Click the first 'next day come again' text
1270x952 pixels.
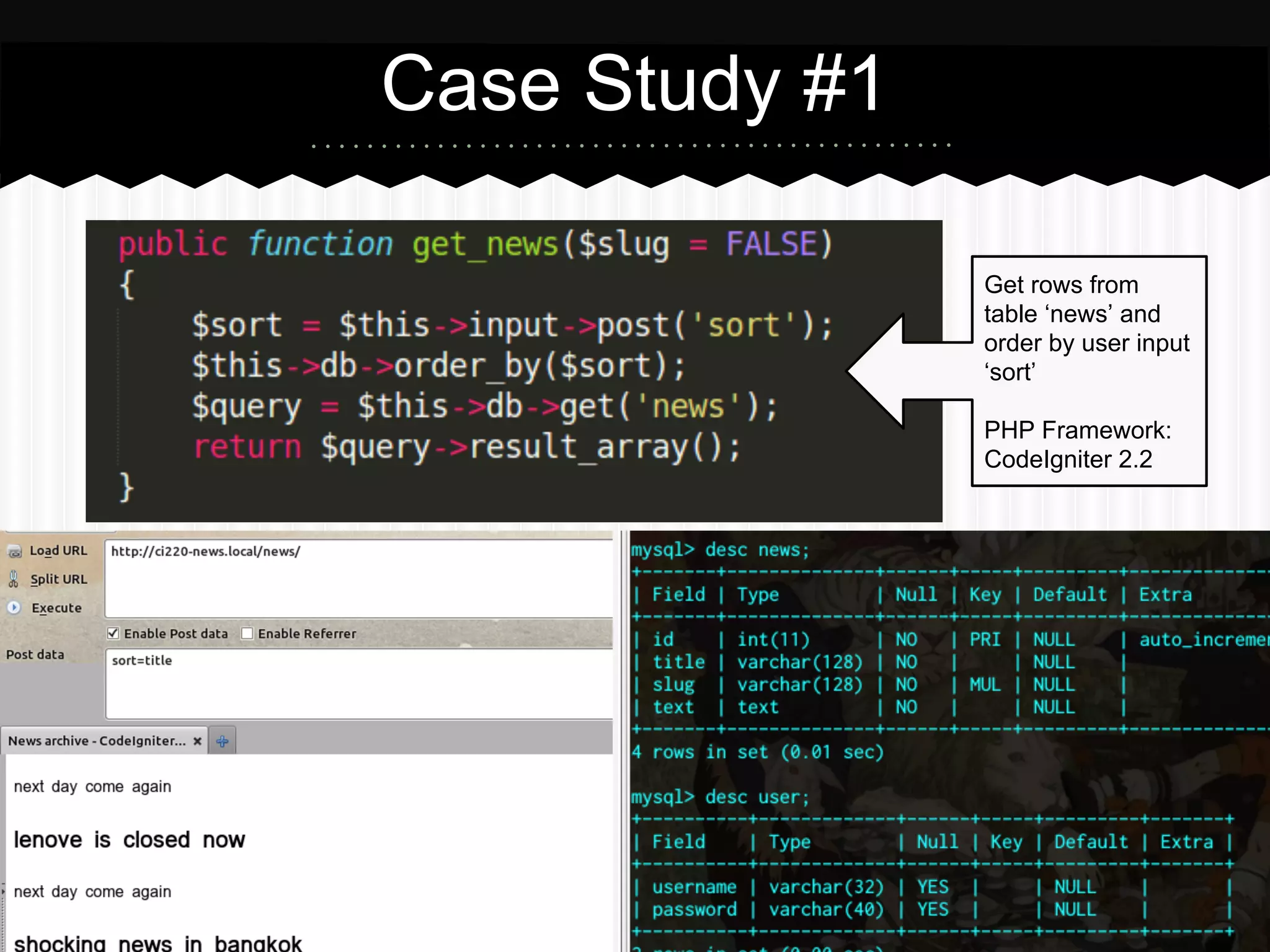pos(92,787)
